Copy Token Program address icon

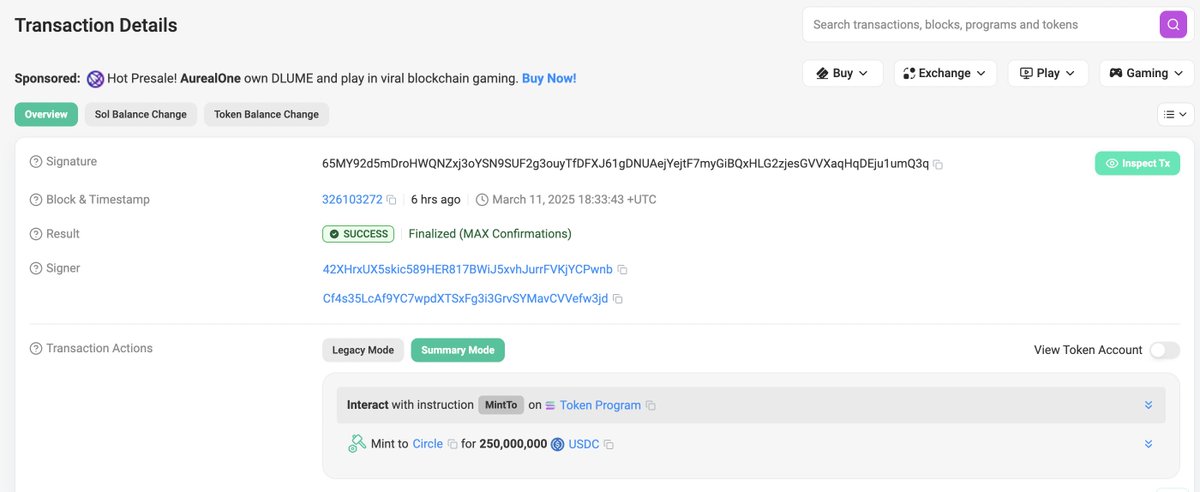pos(650,406)
